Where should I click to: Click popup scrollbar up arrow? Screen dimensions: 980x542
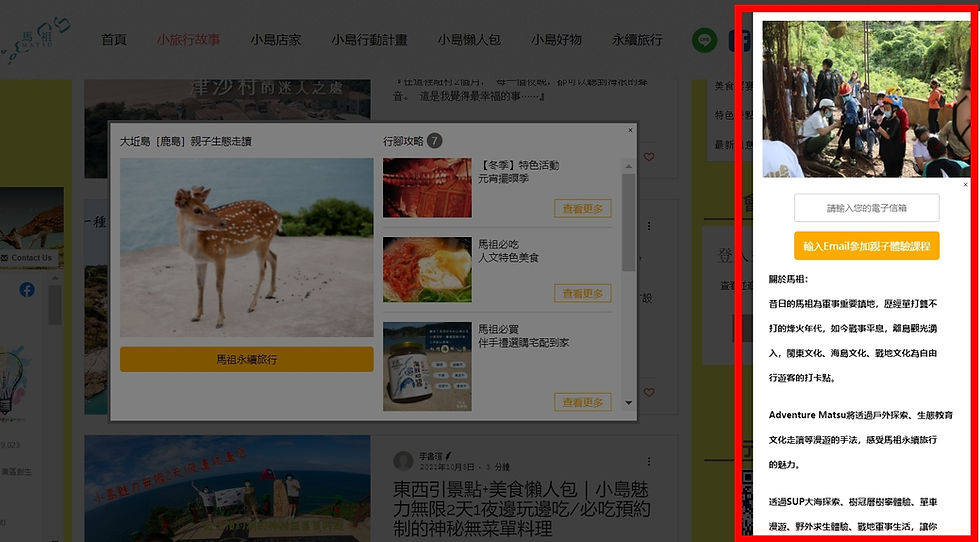click(629, 166)
